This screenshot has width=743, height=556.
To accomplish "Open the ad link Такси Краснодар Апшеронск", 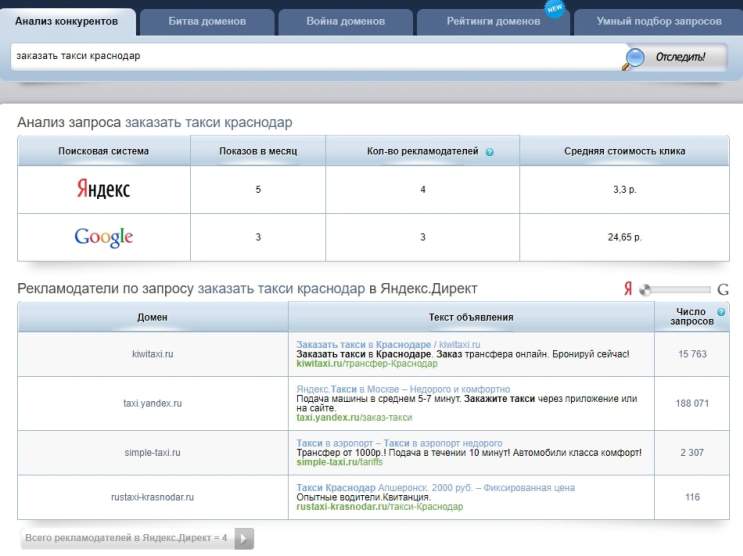I will (x=435, y=488).
